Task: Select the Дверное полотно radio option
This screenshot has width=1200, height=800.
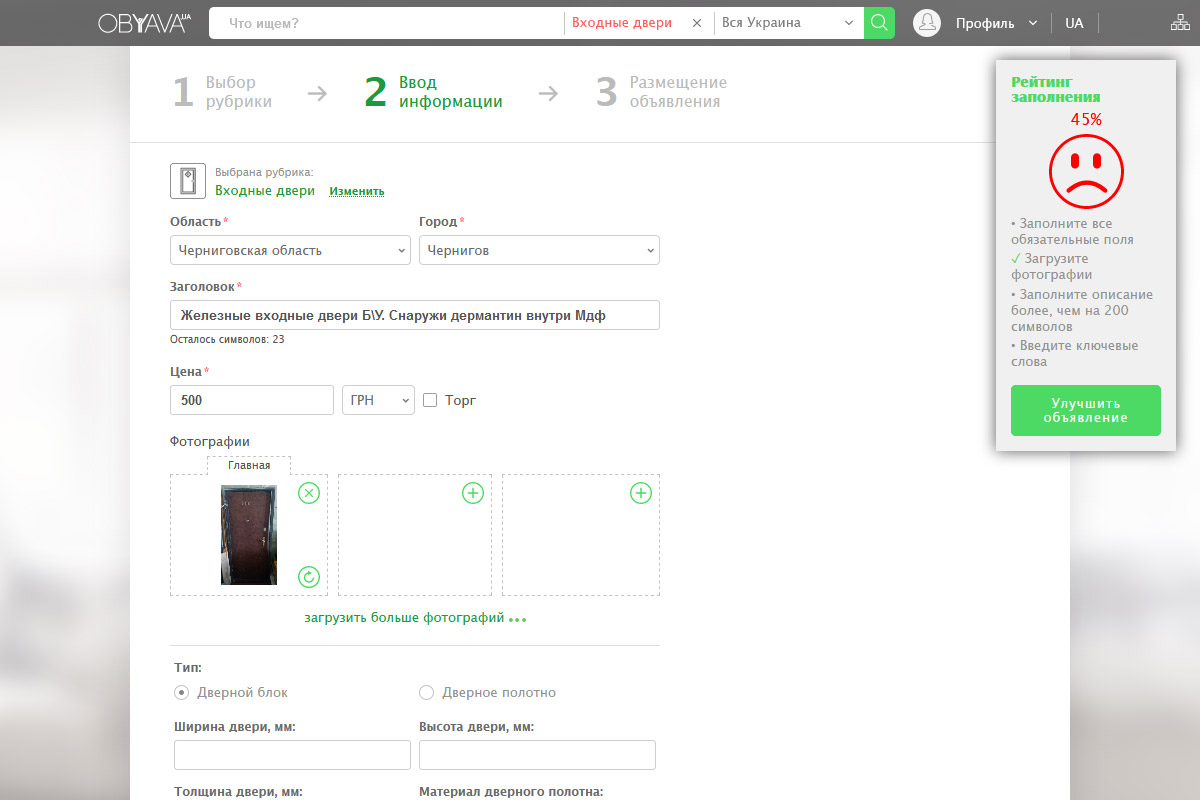Action: point(426,692)
